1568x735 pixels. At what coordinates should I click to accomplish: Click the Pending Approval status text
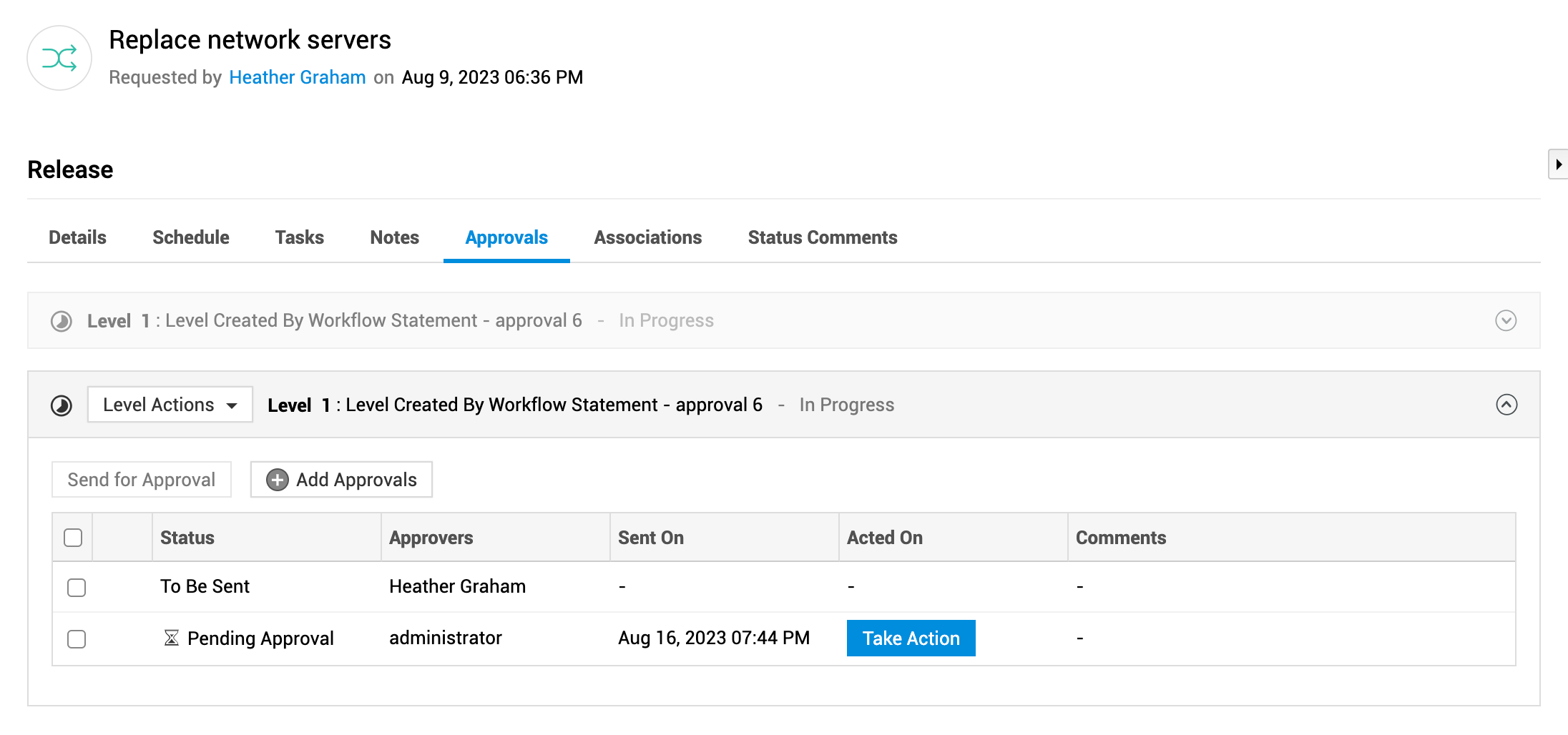click(x=260, y=638)
